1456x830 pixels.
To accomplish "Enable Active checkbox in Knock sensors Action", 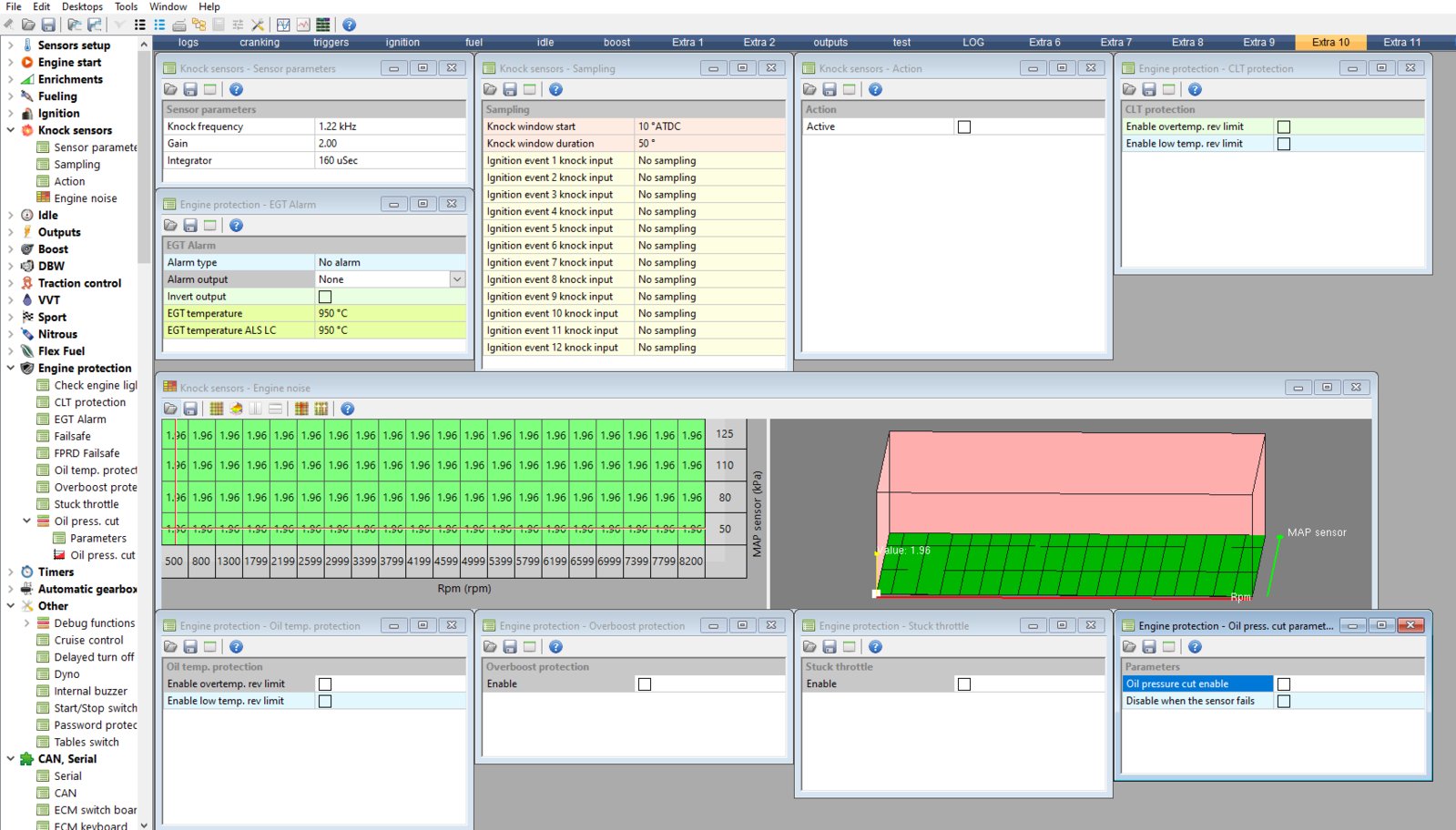I will (x=964, y=127).
